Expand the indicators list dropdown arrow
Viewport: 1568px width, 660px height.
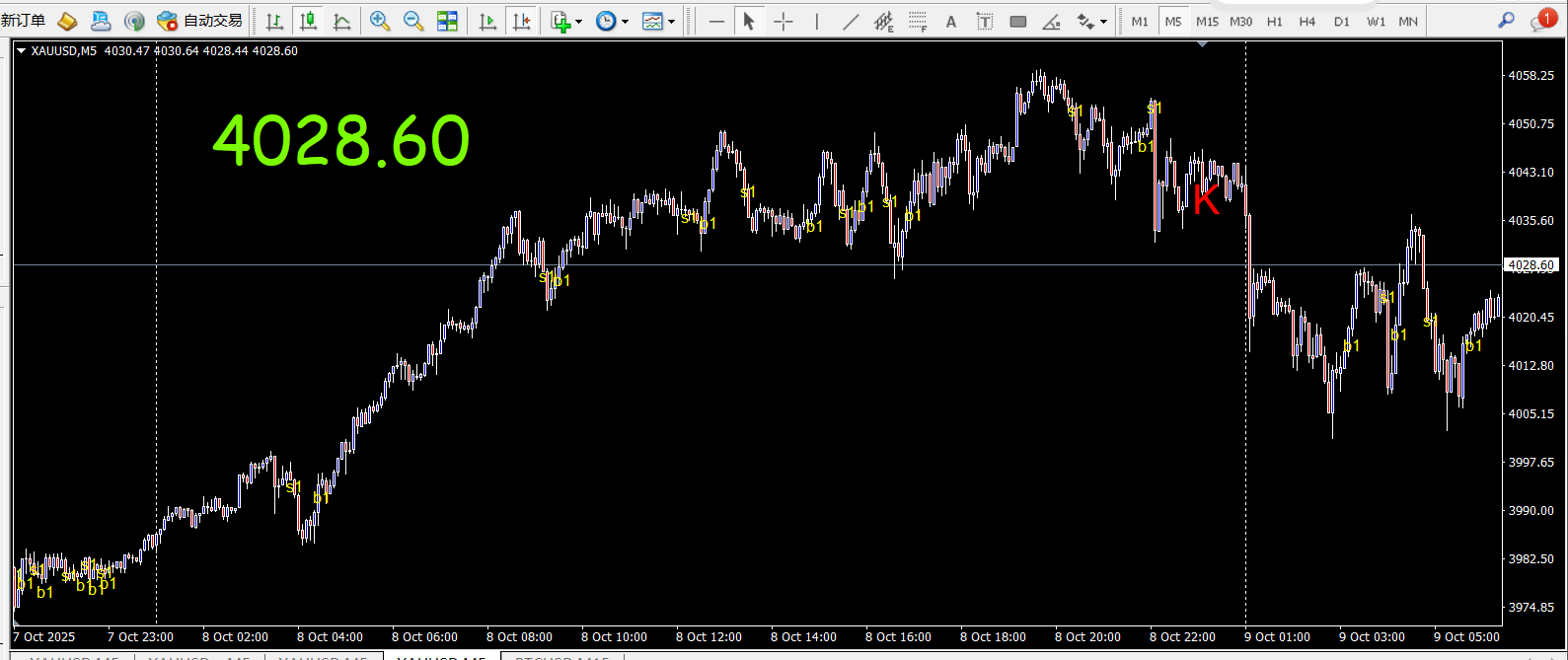578,22
